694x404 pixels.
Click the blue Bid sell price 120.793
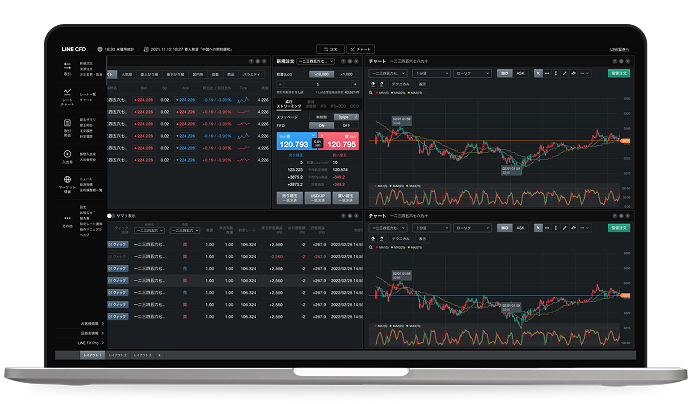click(x=296, y=145)
